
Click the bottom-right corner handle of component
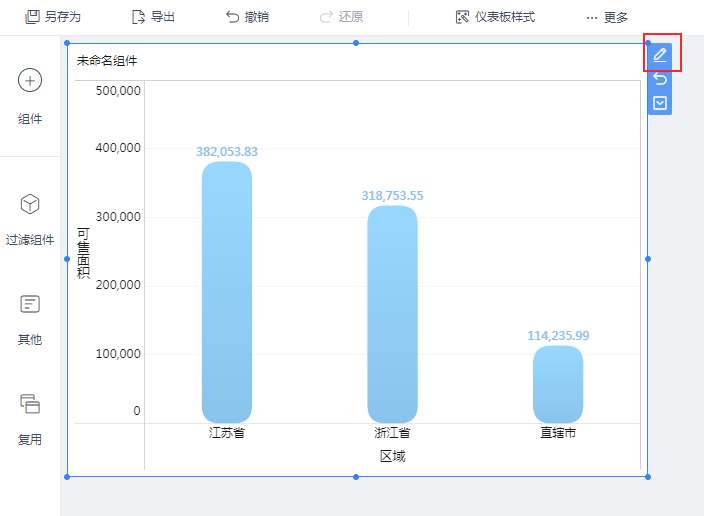pos(648,477)
